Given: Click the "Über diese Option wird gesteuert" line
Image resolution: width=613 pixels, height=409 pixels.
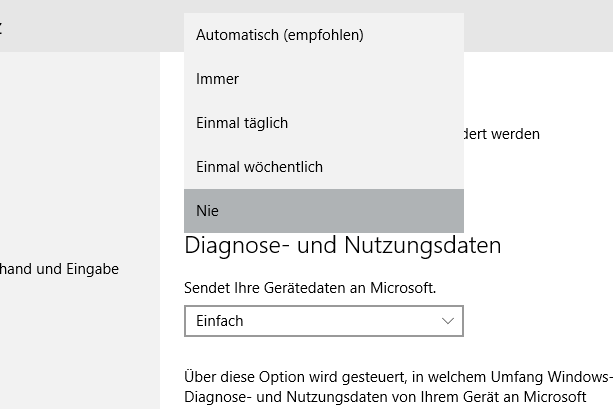Looking at the screenshot, I should coord(397,378).
